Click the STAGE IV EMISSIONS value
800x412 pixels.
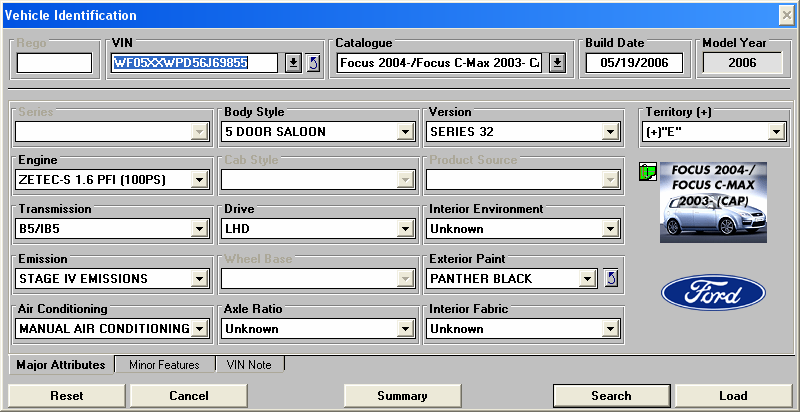coord(83,278)
